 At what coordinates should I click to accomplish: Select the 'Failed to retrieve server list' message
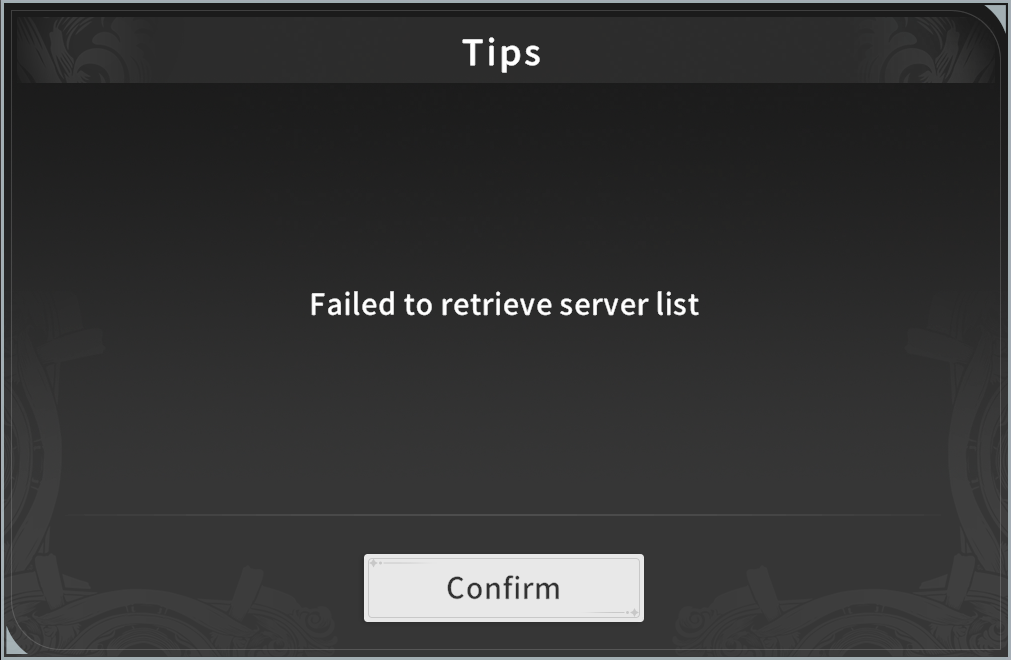point(504,304)
